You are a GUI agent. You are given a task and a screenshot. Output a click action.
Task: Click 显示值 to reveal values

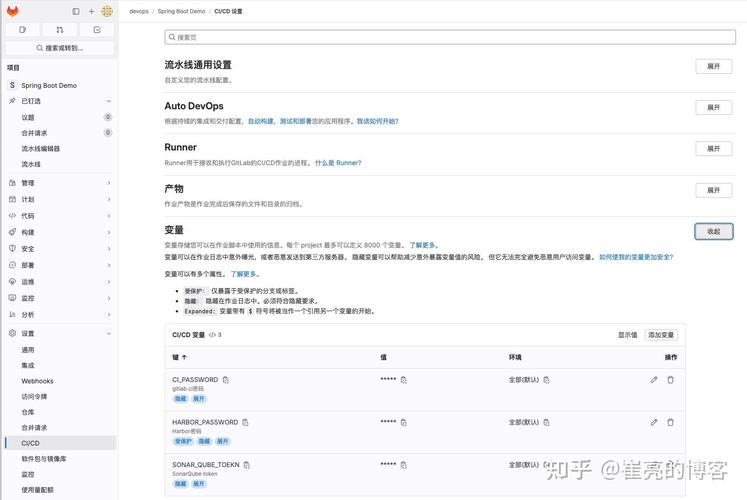627,335
